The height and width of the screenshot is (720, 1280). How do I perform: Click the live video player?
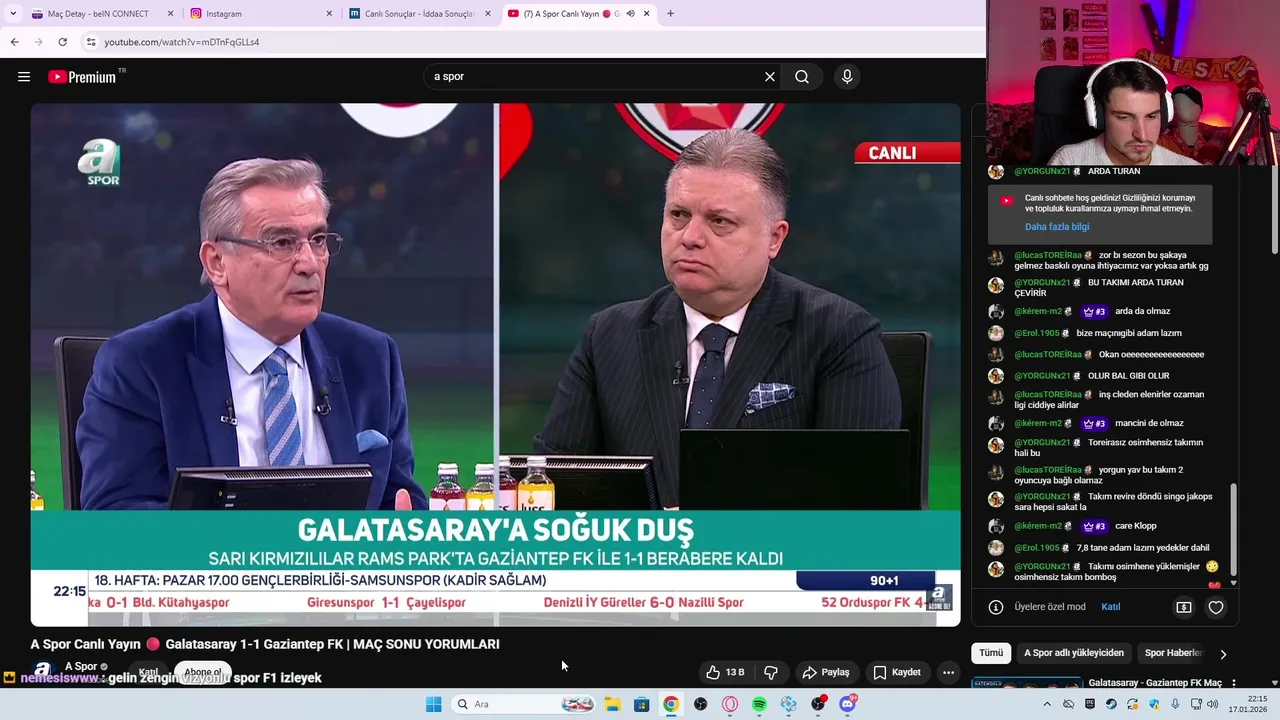click(x=496, y=365)
